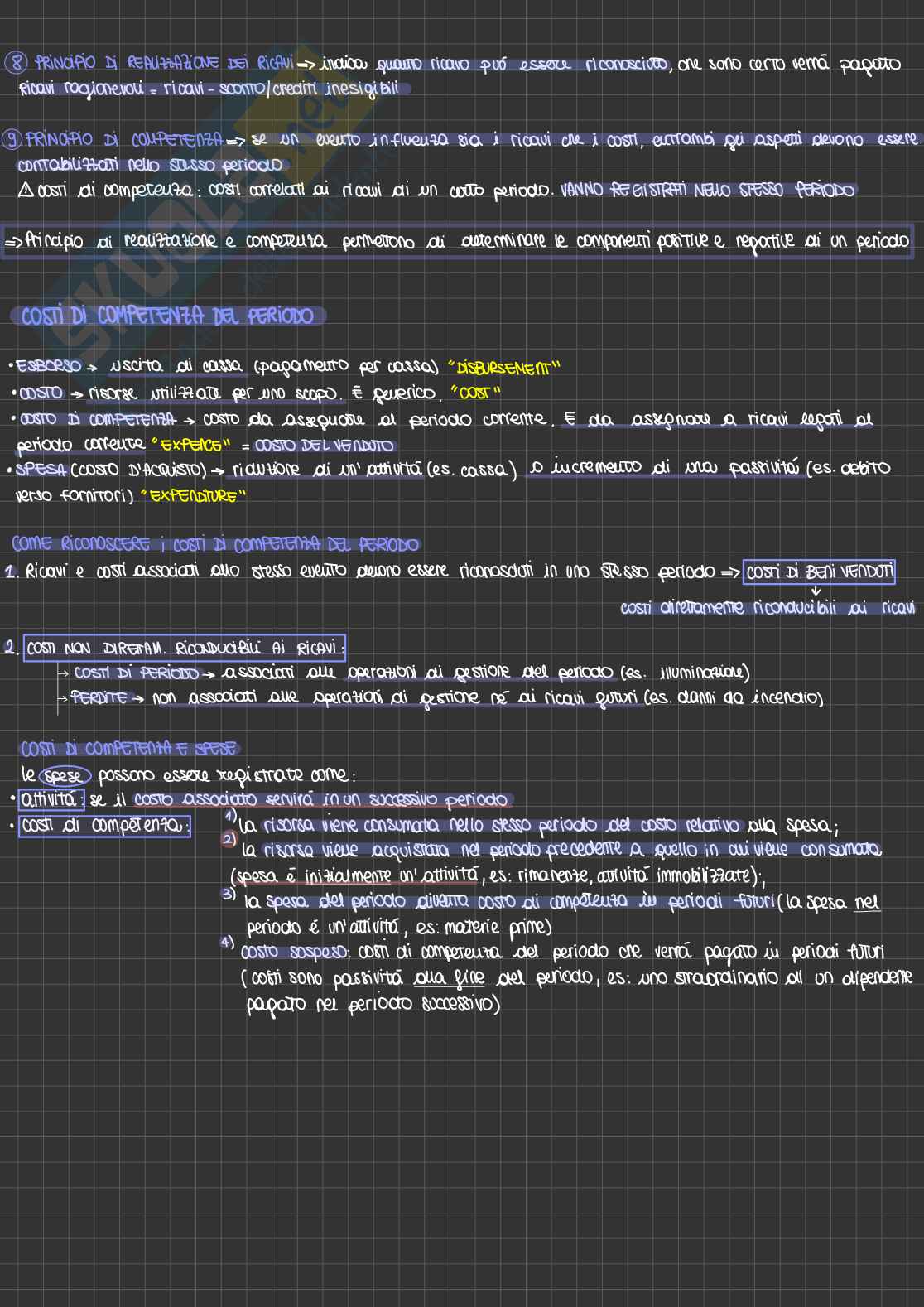Select the yellow 'EXPENCE' term
This screenshot has height=1307, width=924.
pos(190,445)
